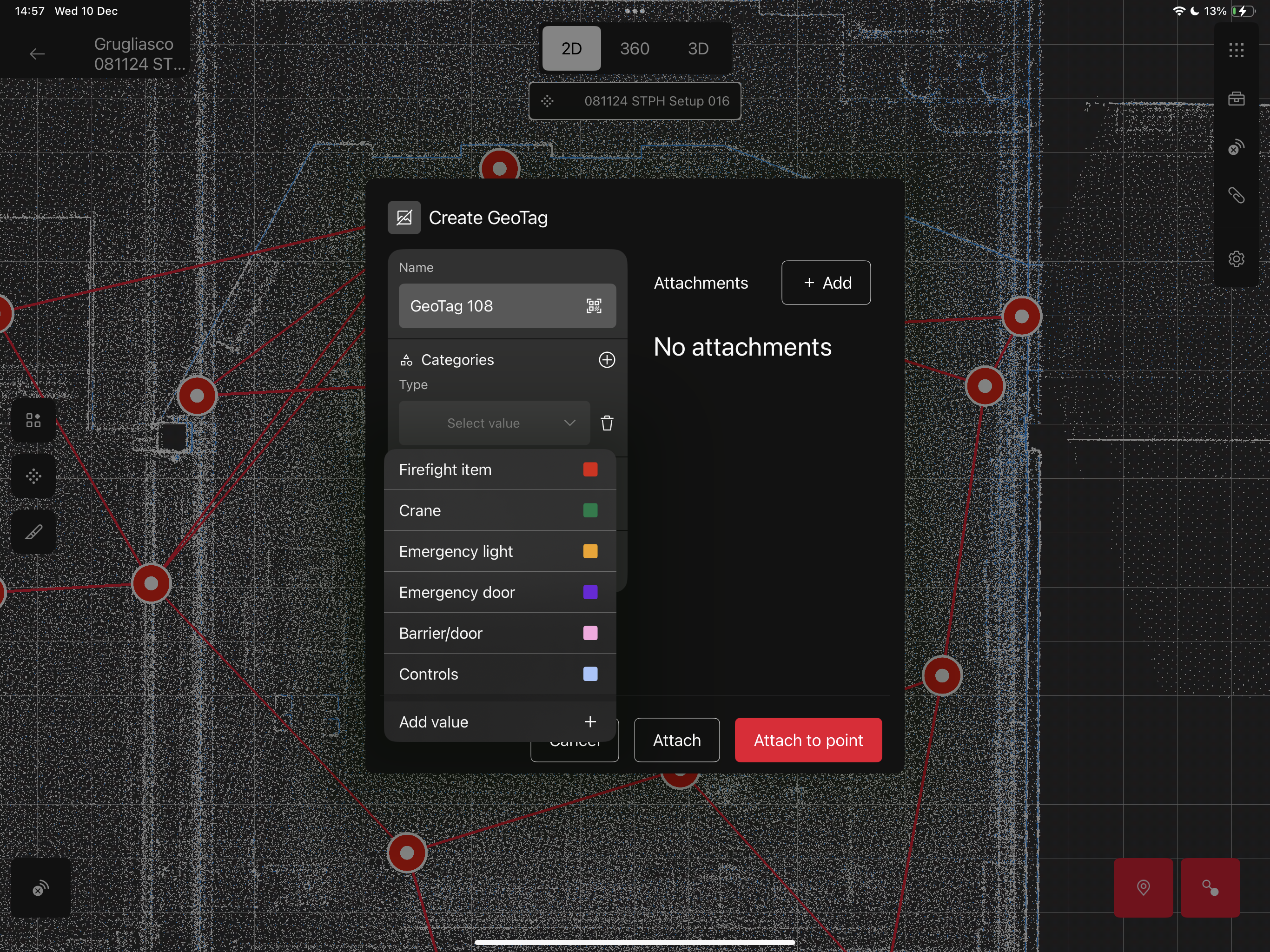Switch to the 3D view tab
This screenshot has height=952, width=1270.
[698, 49]
